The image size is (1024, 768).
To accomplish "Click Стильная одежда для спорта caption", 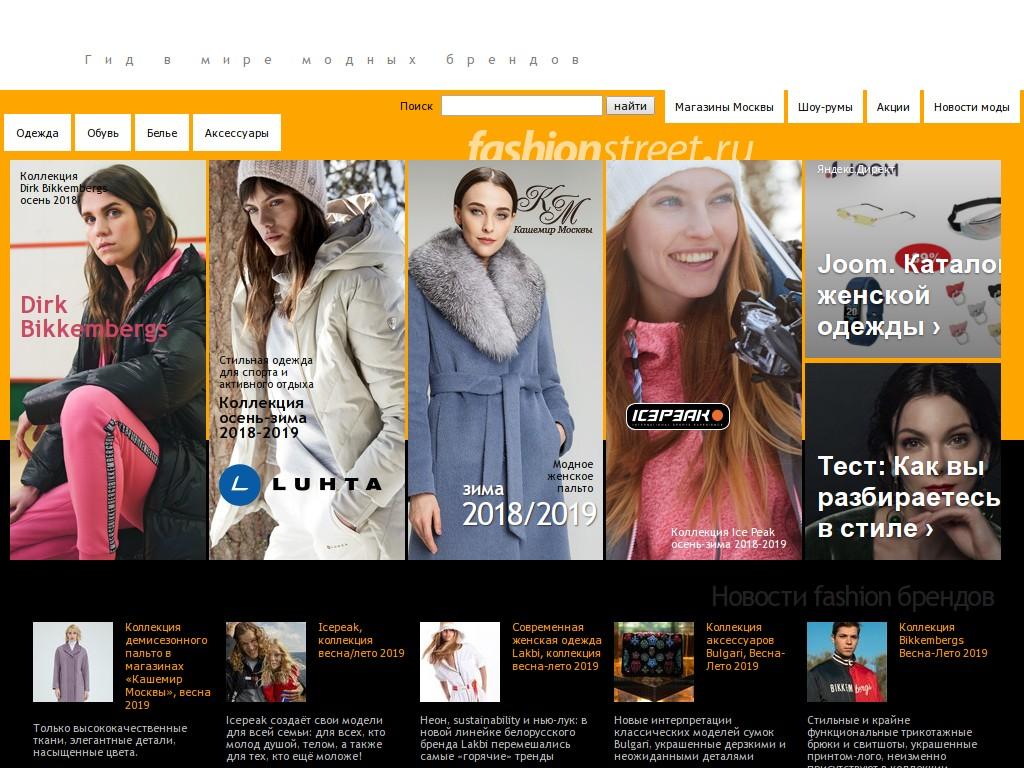I will (x=266, y=372).
